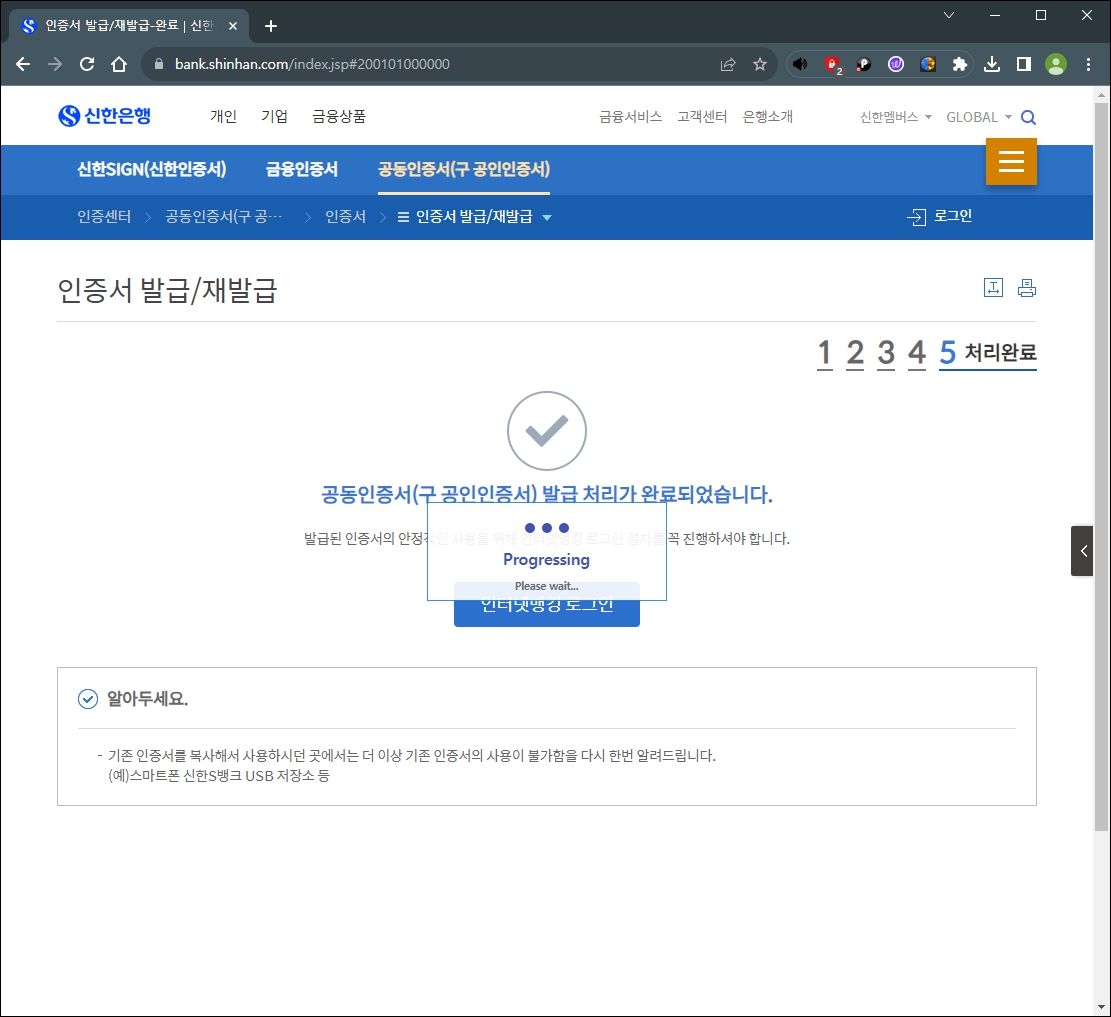This screenshot has height=1017, width=1111.
Task: Click step 1 indicator
Action: pos(824,353)
